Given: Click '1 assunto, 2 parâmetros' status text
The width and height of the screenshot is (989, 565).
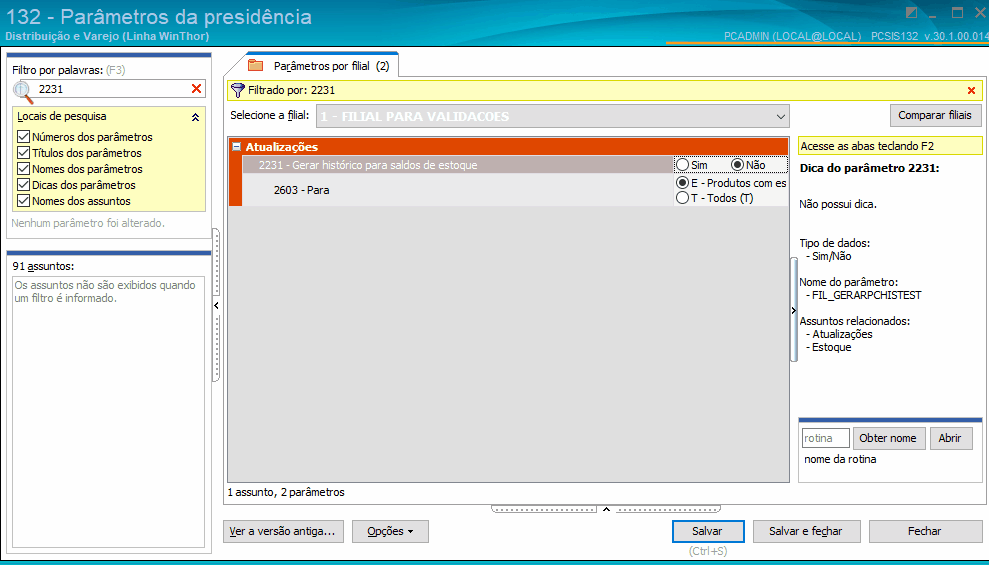Looking at the screenshot, I should click(286, 492).
